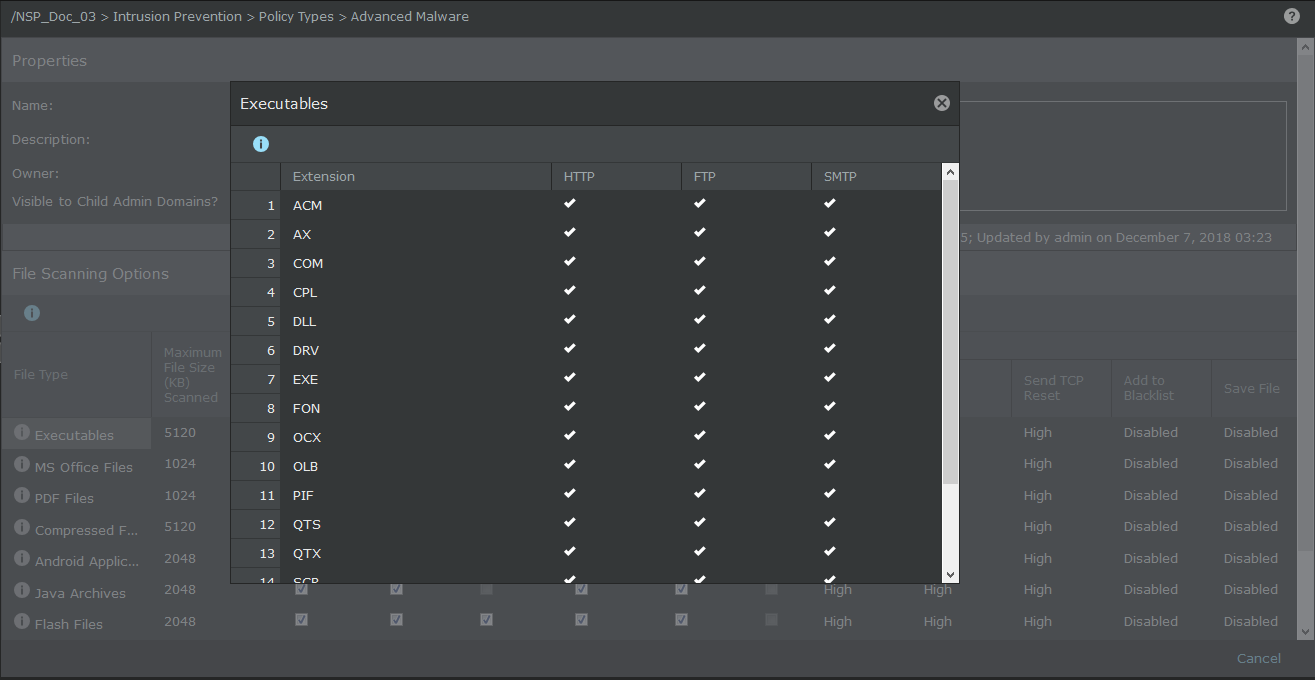
Task: Select the DRV extension row
Action: [586, 350]
